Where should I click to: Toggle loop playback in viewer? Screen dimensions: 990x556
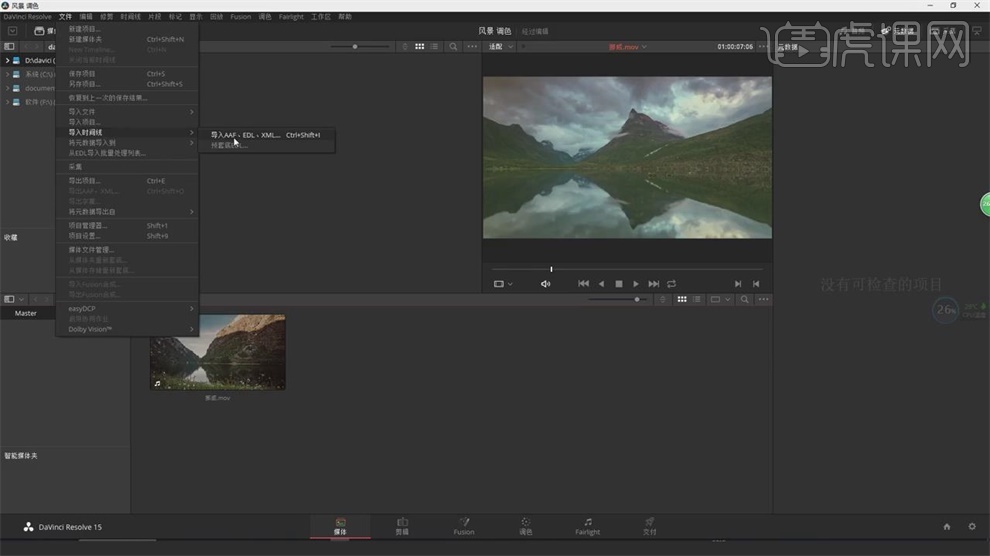tap(671, 284)
